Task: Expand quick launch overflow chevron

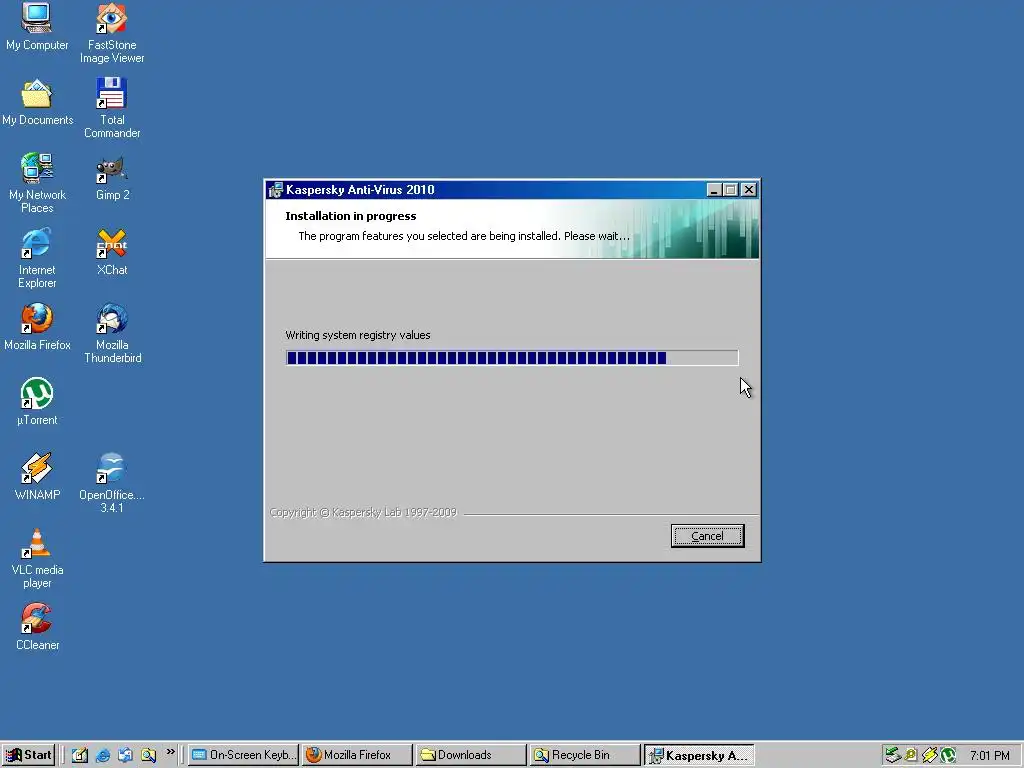Action: coord(170,752)
